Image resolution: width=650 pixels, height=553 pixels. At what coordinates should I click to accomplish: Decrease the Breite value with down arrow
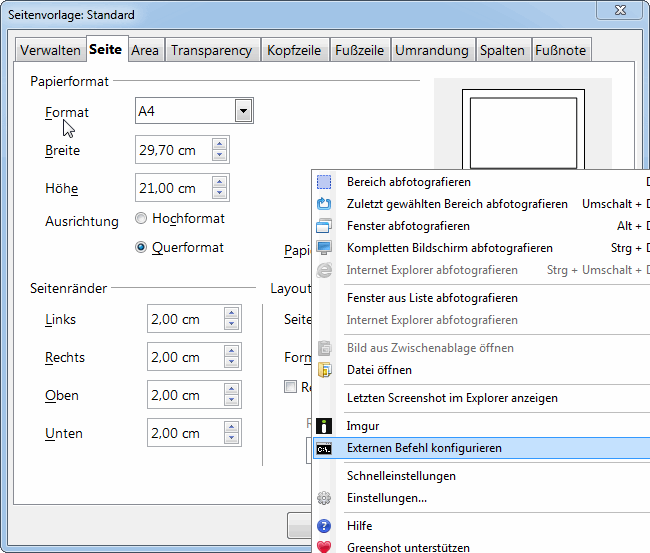(219, 155)
